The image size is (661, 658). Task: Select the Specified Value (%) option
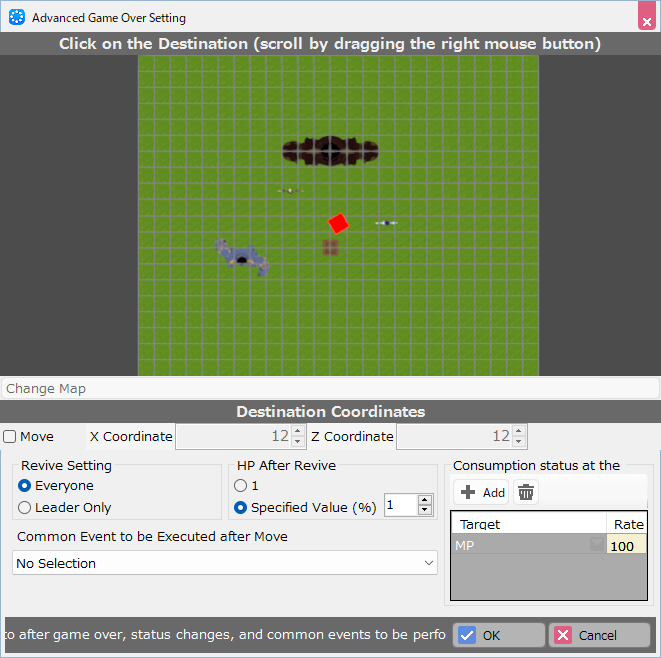click(x=240, y=507)
